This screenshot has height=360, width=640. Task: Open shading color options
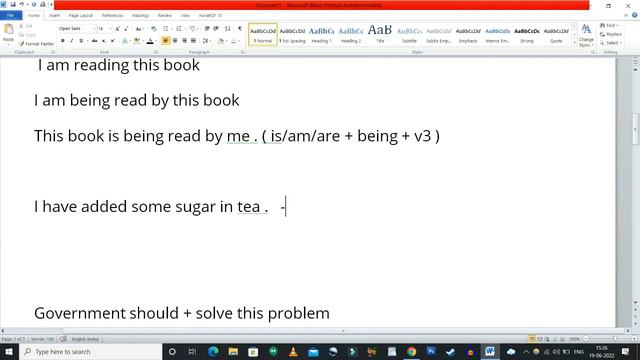(221, 41)
